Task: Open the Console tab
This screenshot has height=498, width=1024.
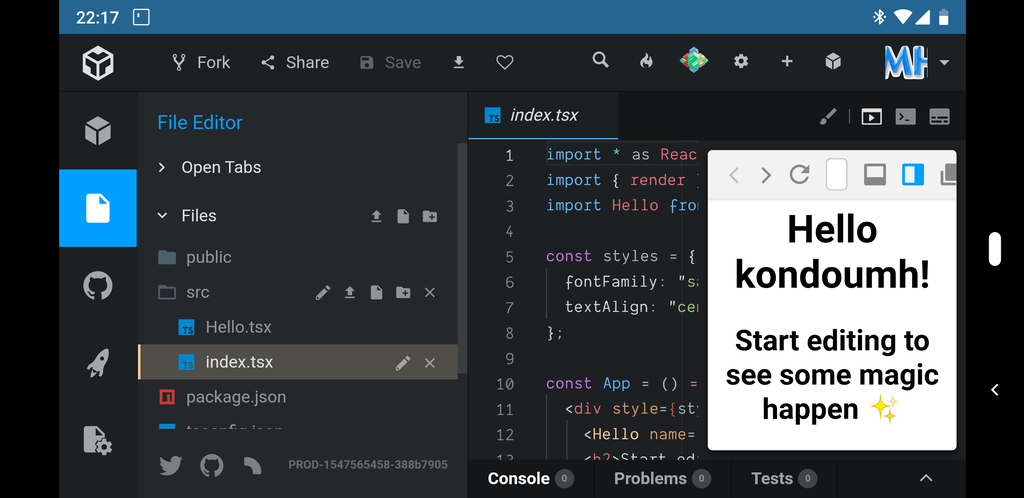Action: 530,478
